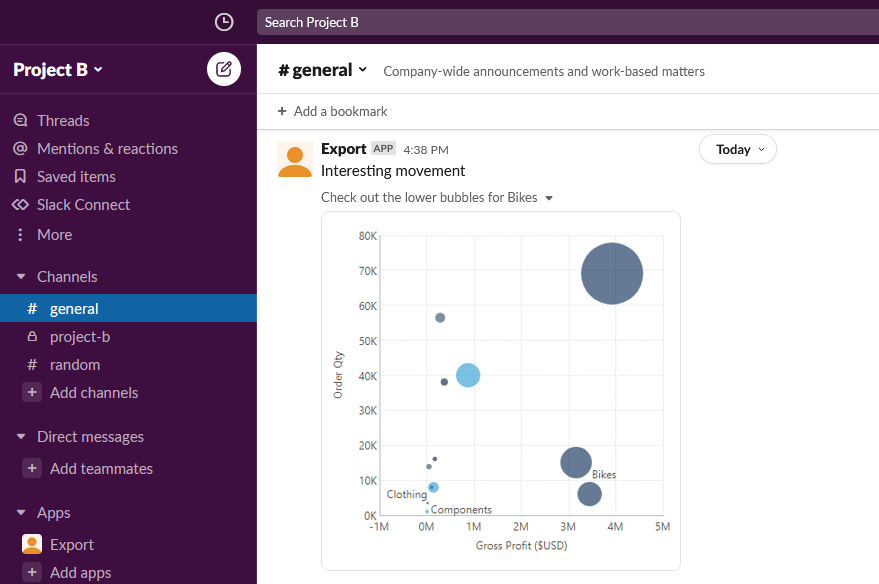
Task: Click the Slack Connect icon
Action: pyautogui.click(x=20, y=205)
